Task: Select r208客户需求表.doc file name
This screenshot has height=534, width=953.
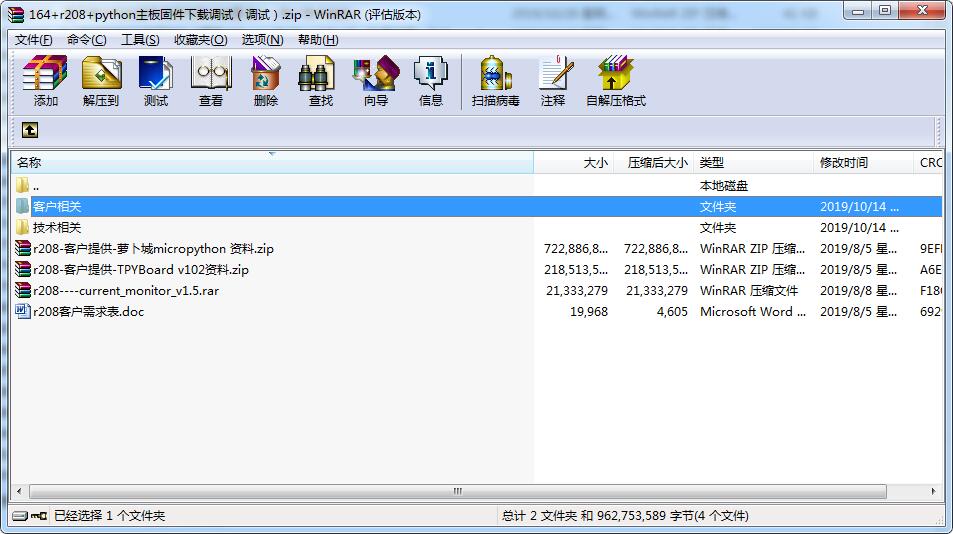Action: [89, 312]
